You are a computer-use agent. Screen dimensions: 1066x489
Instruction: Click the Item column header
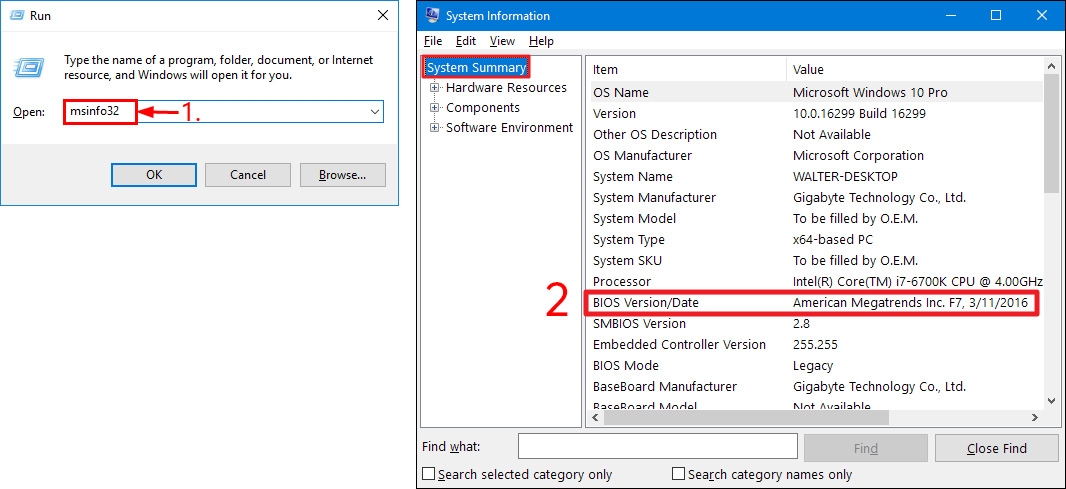coord(687,69)
